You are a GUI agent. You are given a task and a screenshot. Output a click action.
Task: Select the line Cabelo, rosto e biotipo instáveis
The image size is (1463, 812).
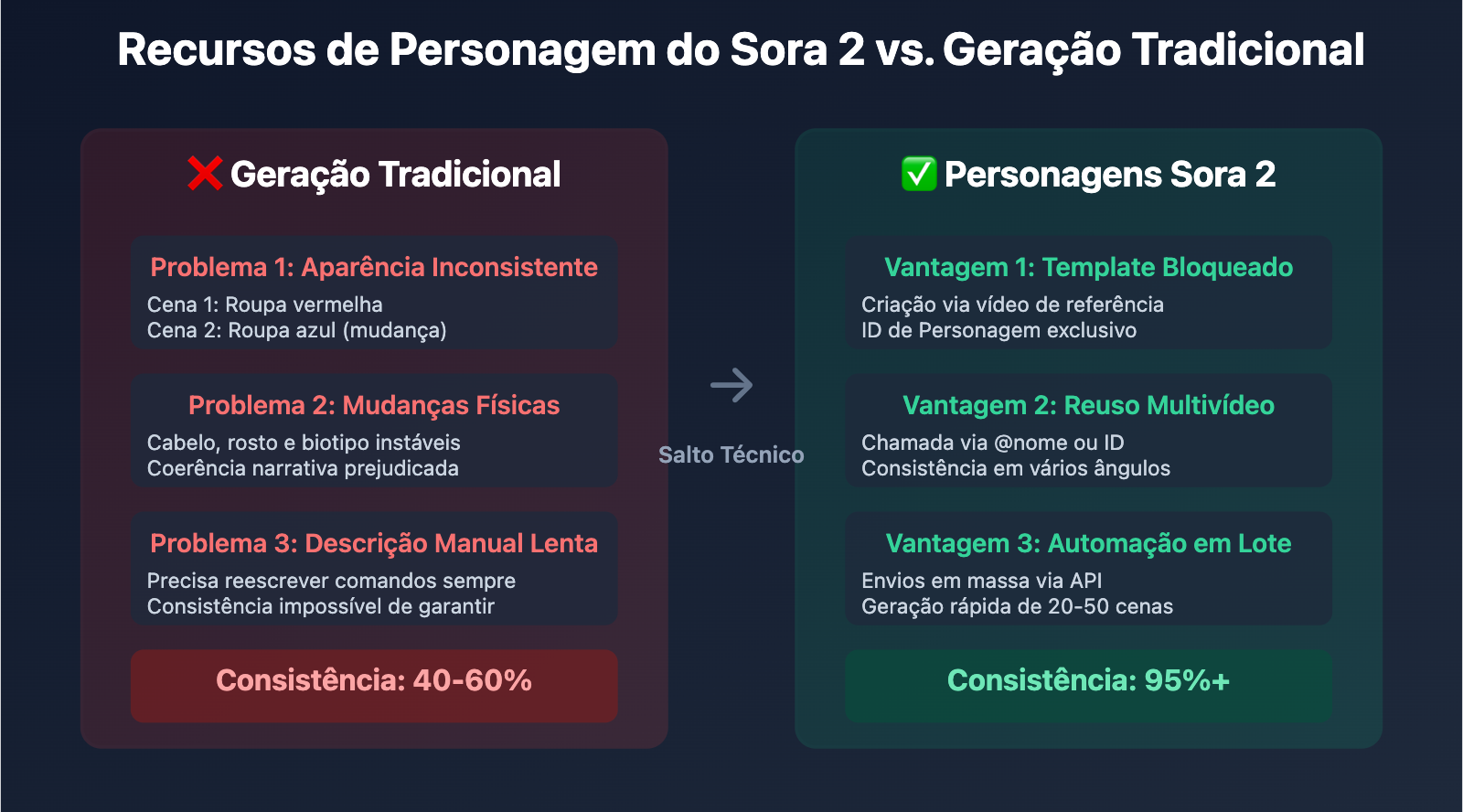click(x=304, y=443)
